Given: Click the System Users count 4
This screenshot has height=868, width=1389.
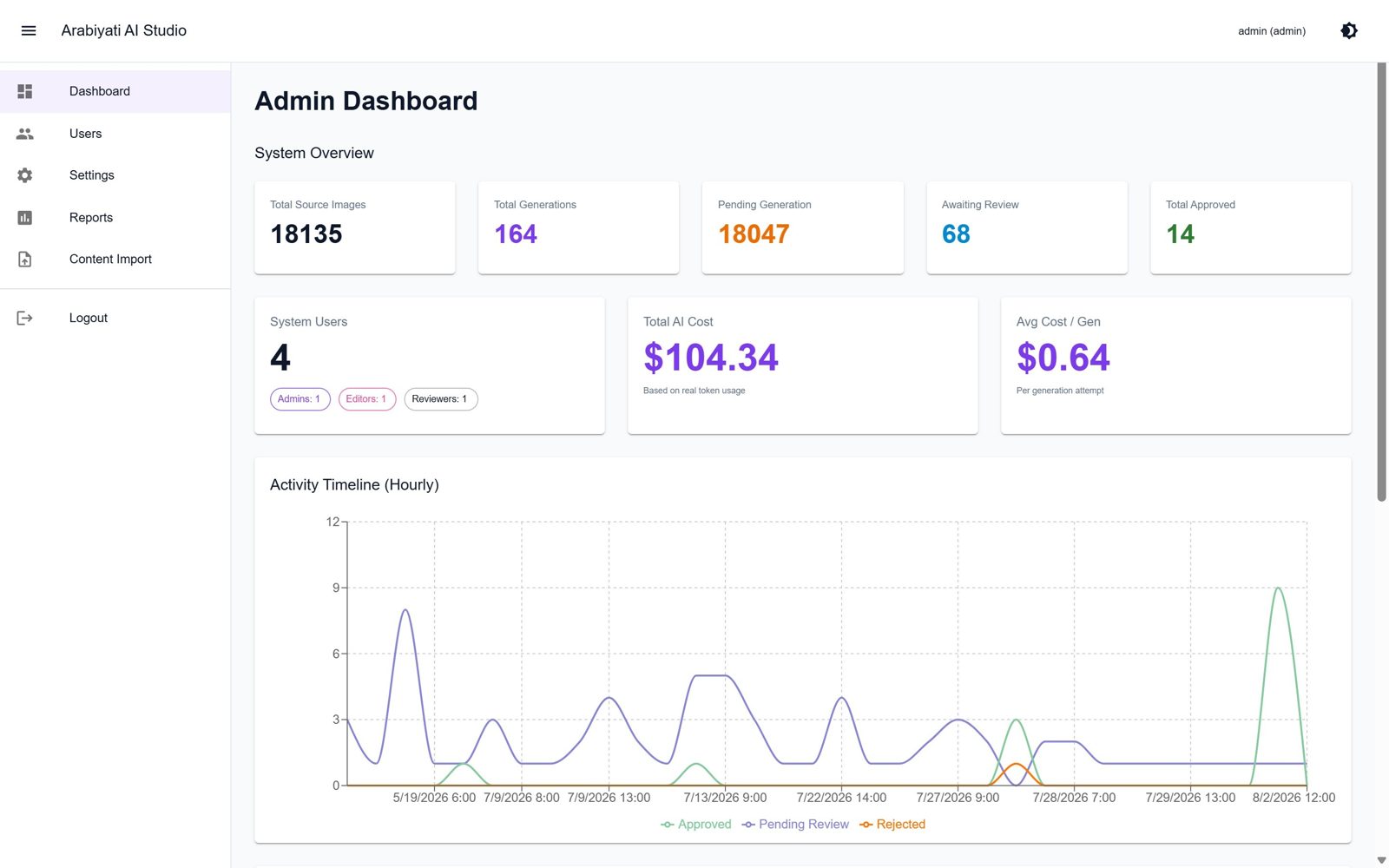Looking at the screenshot, I should point(280,358).
